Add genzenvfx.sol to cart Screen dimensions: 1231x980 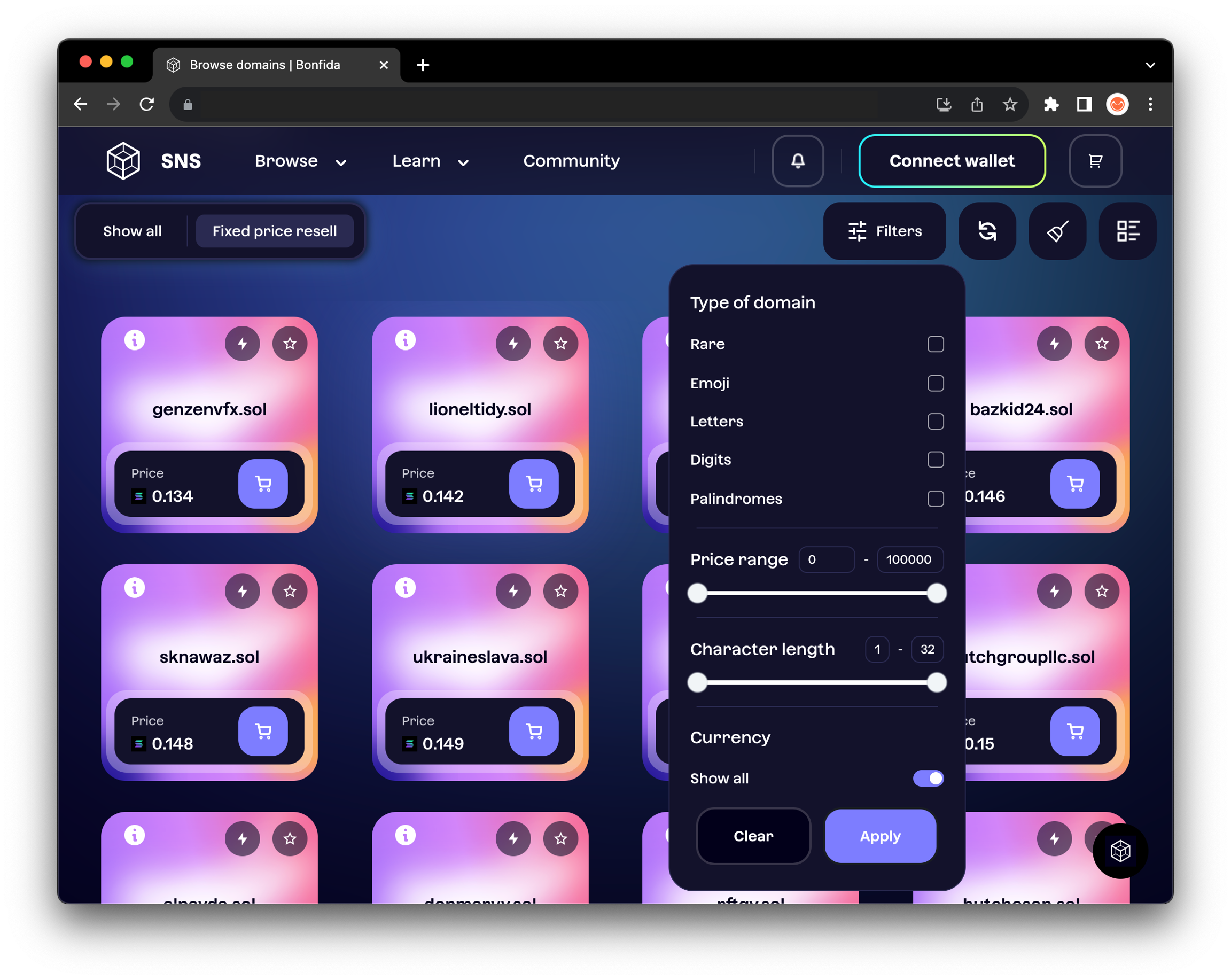pos(263,484)
